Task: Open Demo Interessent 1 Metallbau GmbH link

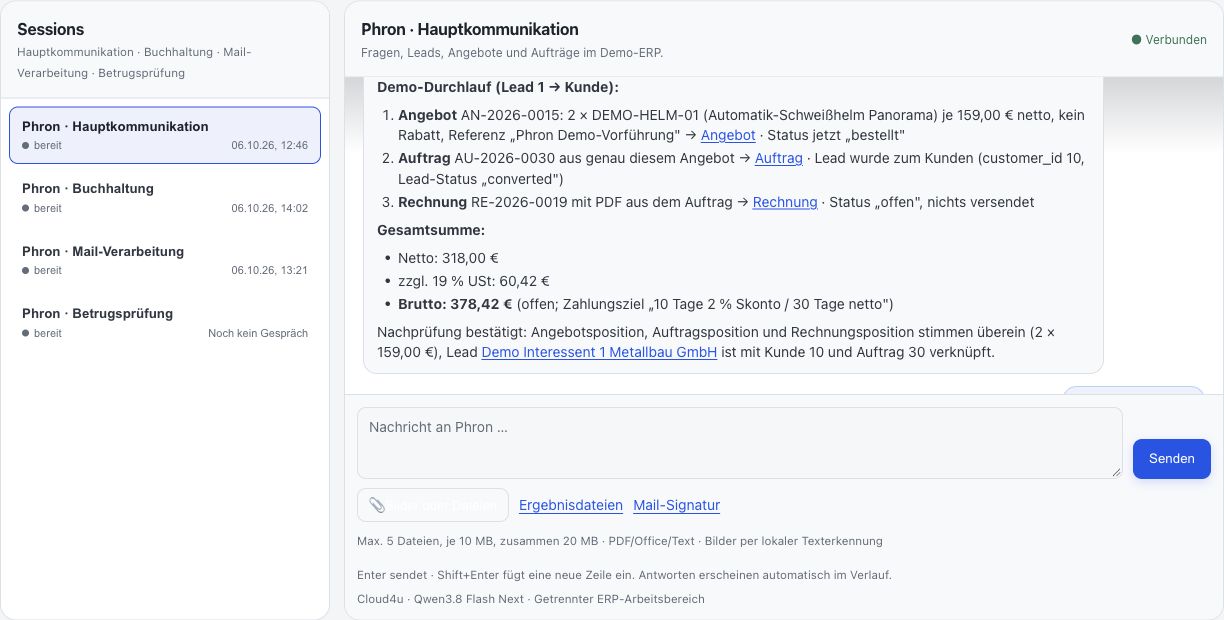Action: [599, 352]
